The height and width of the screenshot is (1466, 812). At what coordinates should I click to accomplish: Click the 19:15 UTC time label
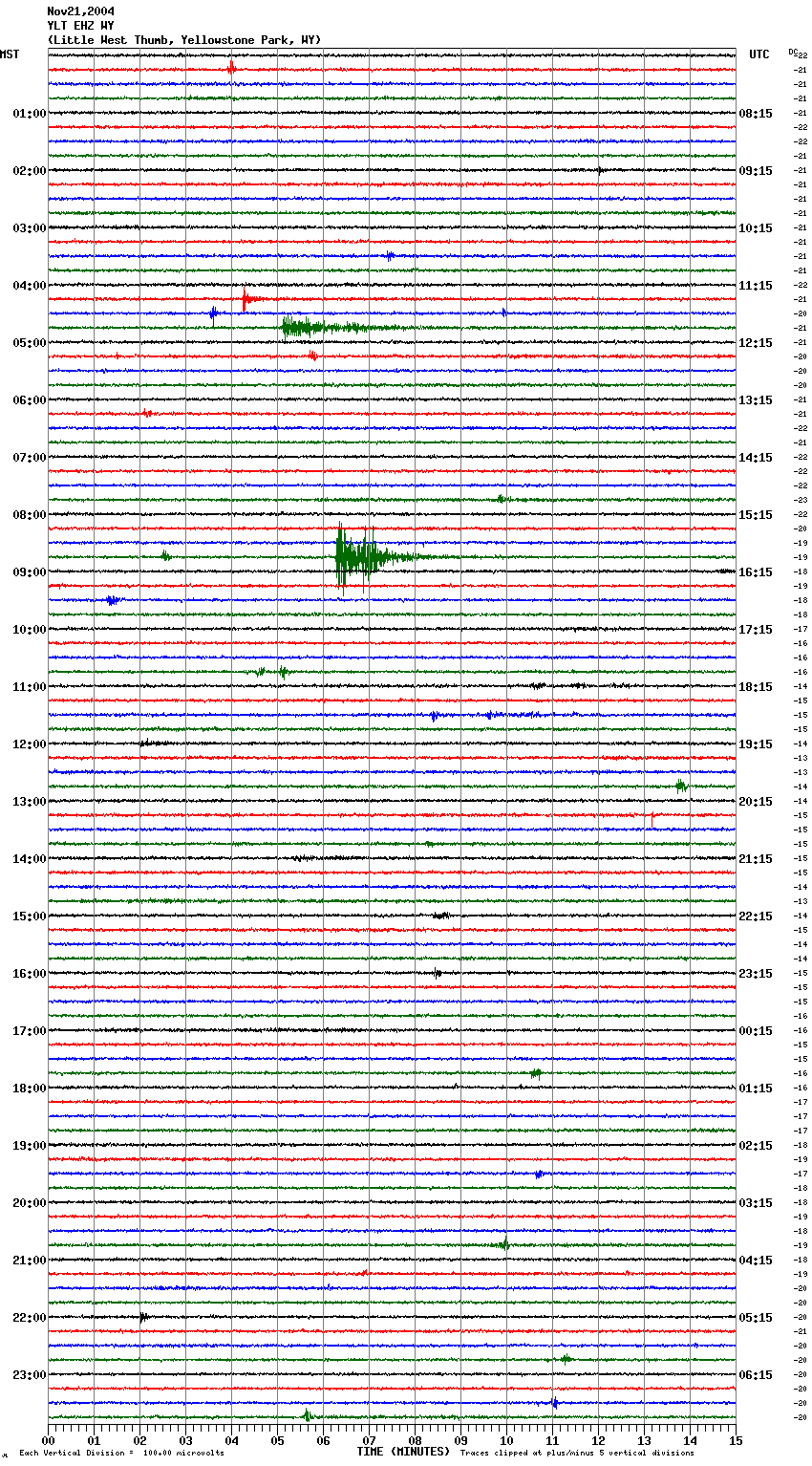[x=756, y=744]
